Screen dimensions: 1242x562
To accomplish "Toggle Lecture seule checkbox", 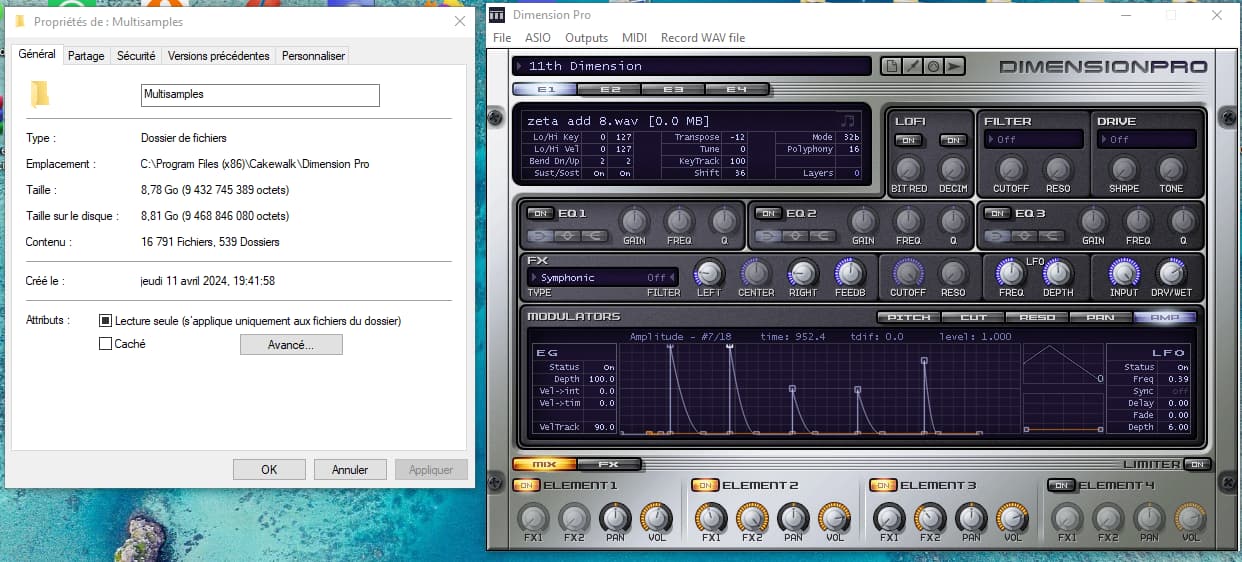I will [105, 321].
